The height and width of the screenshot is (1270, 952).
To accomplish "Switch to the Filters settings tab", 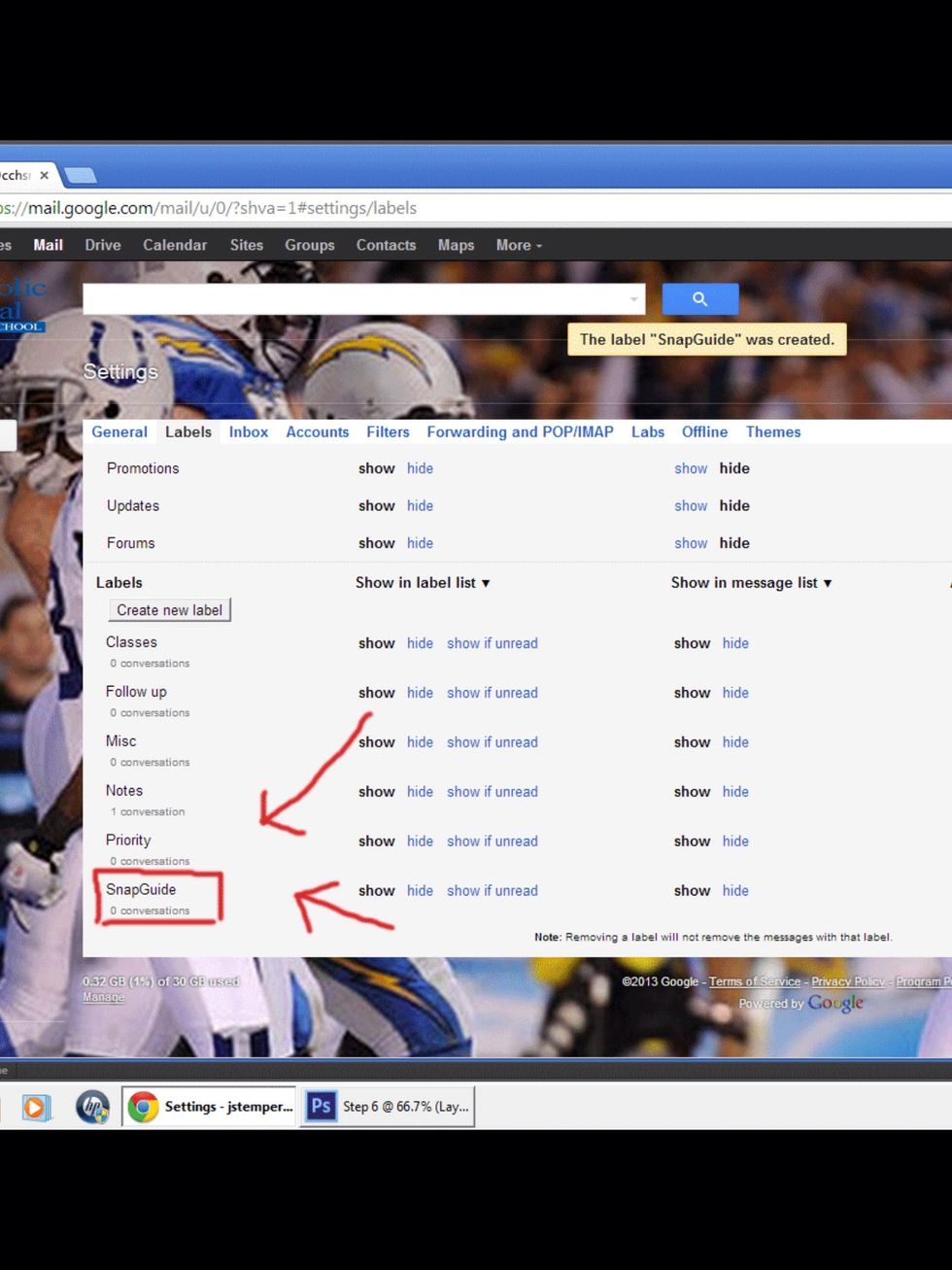I will [x=388, y=432].
